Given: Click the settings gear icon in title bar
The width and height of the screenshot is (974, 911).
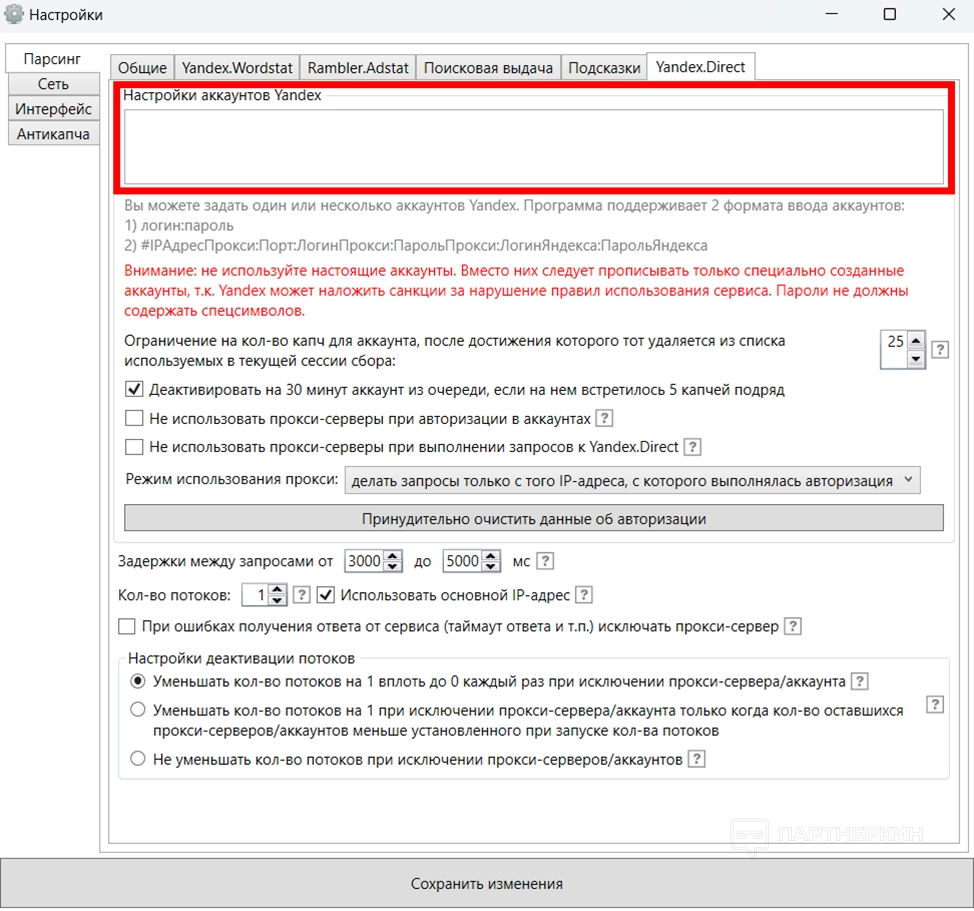Looking at the screenshot, I should [x=14, y=14].
